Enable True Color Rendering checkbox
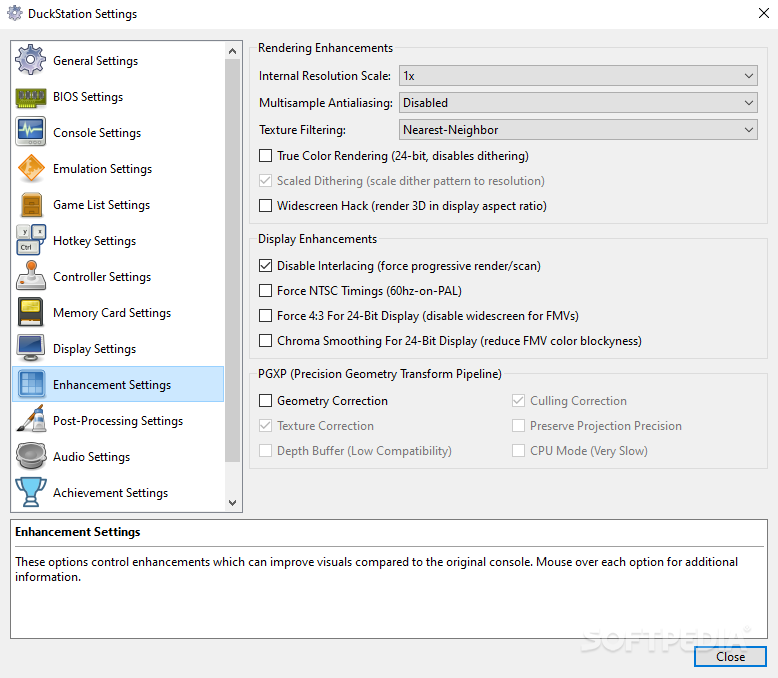This screenshot has width=778, height=678. [x=265, y=156]
